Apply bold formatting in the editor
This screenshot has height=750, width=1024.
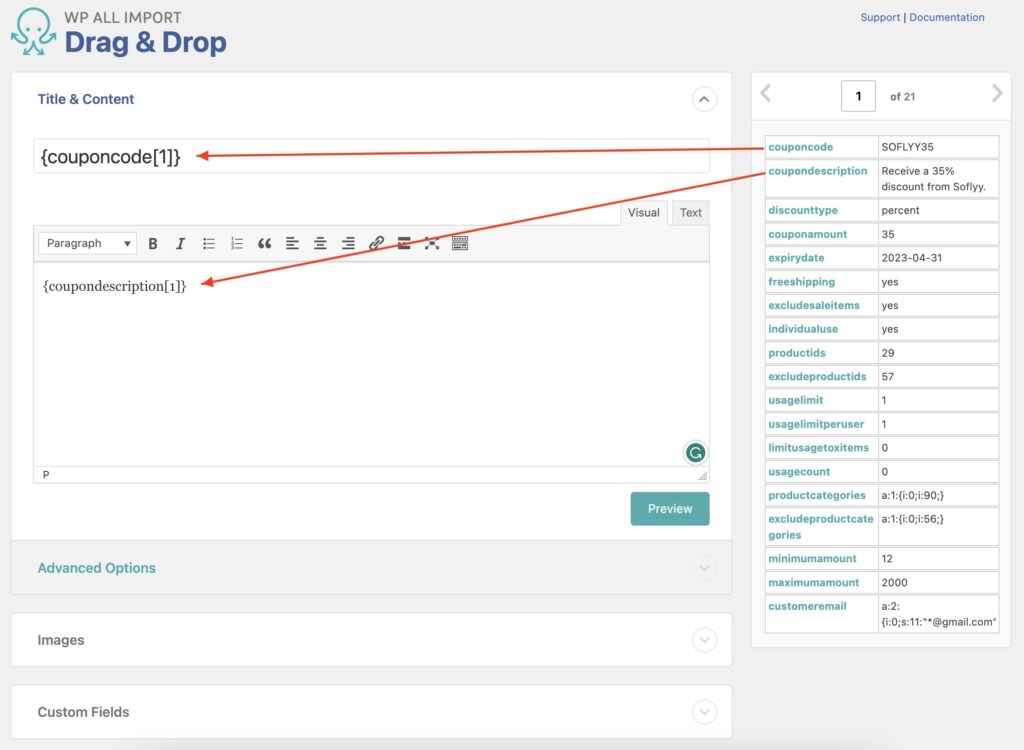tap(152, 243)
